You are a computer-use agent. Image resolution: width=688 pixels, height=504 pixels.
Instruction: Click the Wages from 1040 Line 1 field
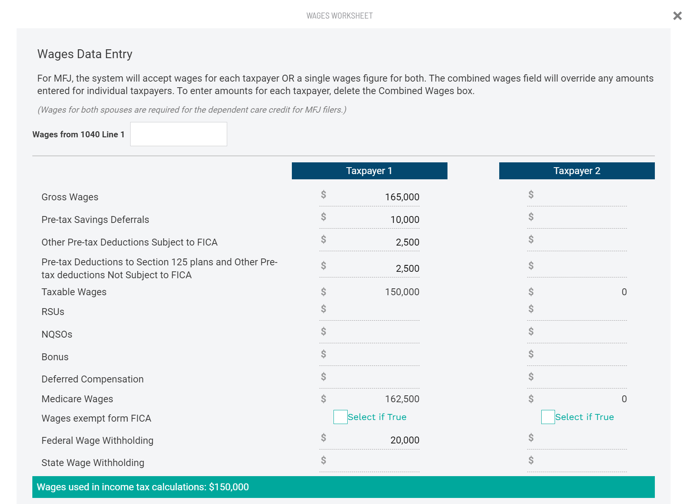tap(179, 134)
